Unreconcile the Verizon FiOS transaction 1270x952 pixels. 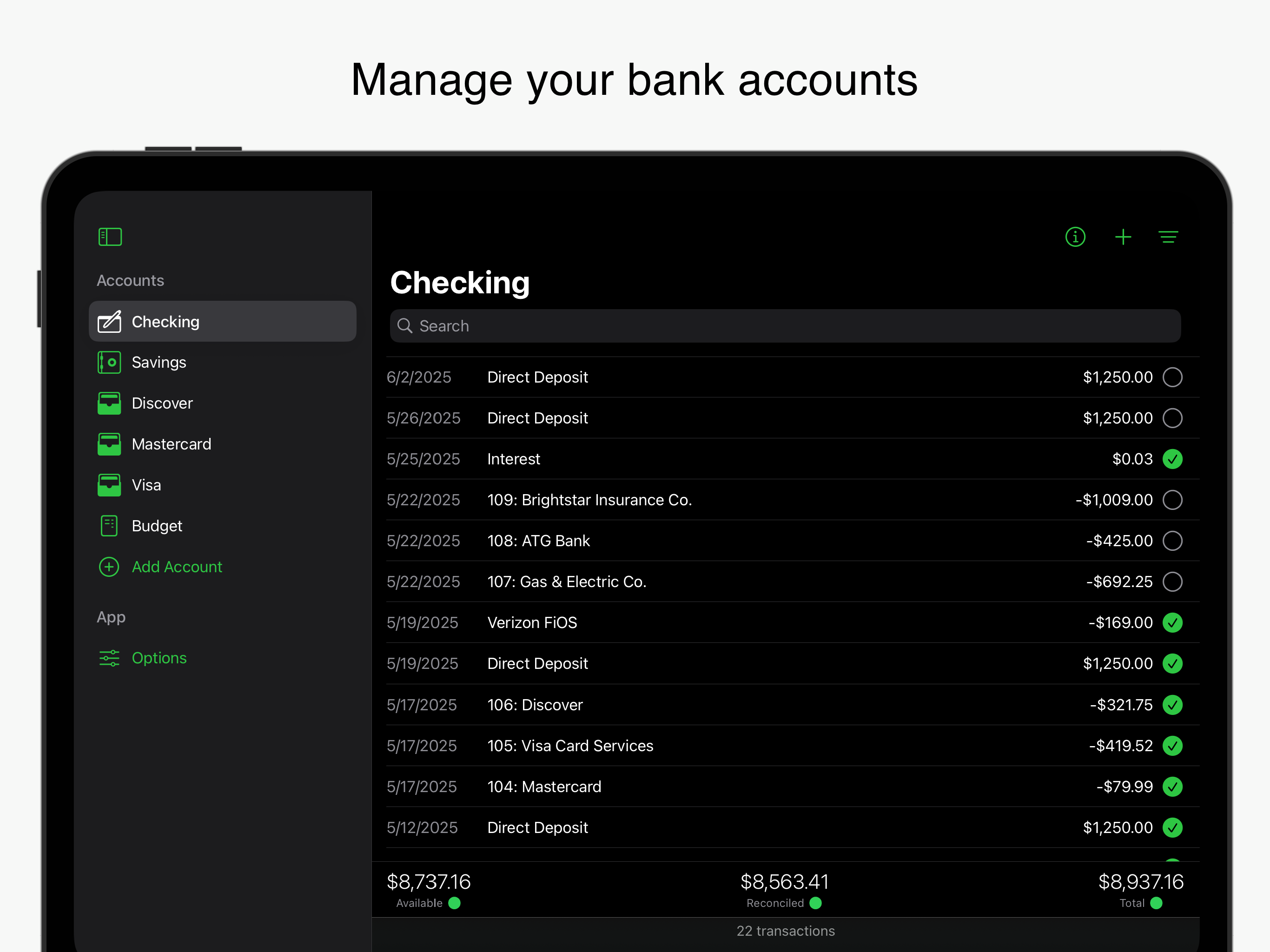coord(1172,622)
